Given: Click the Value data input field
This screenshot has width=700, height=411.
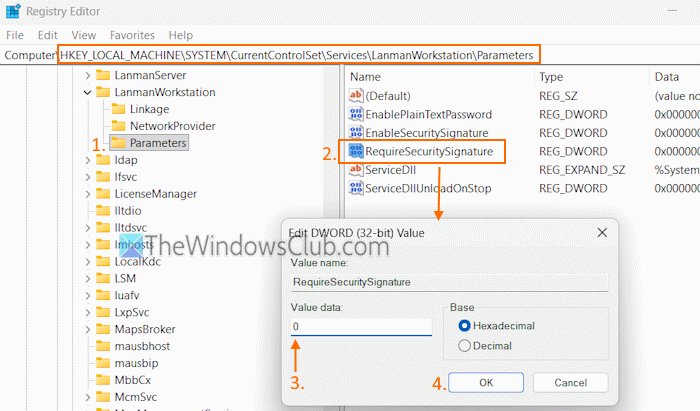Looking at the screenshot, I should 361,327.
